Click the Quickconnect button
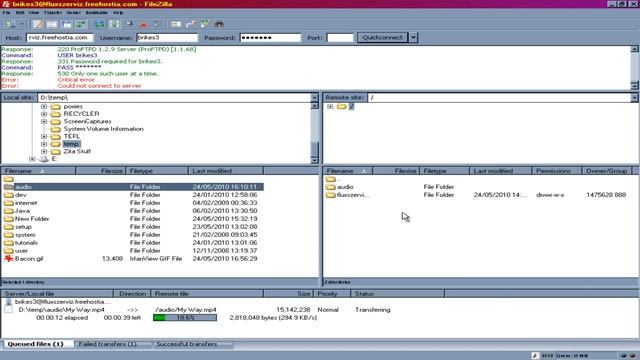Screen dimensions: 640x360 [382, 38]
